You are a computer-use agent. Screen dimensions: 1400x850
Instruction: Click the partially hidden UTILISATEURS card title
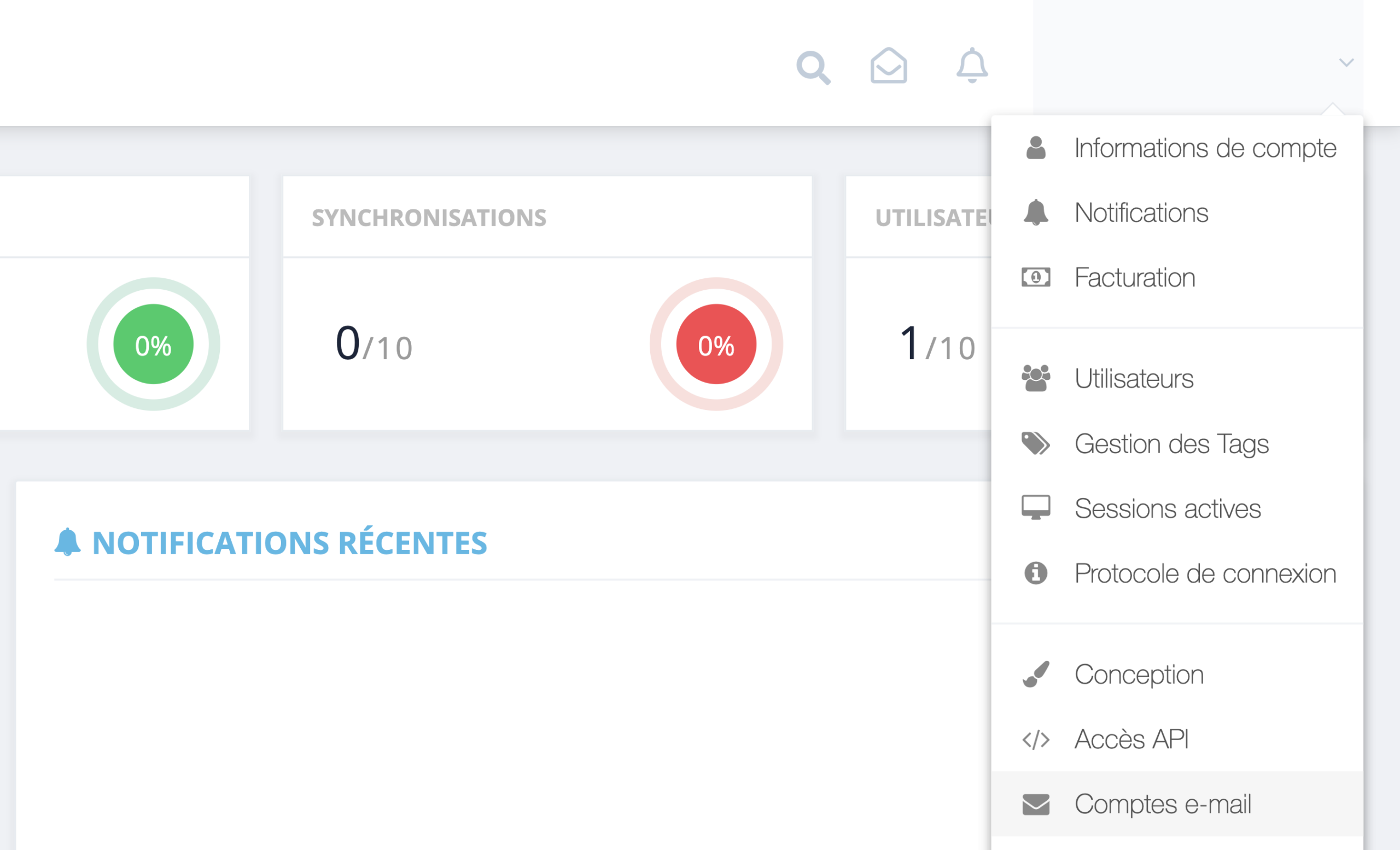(x=933, y=218)
